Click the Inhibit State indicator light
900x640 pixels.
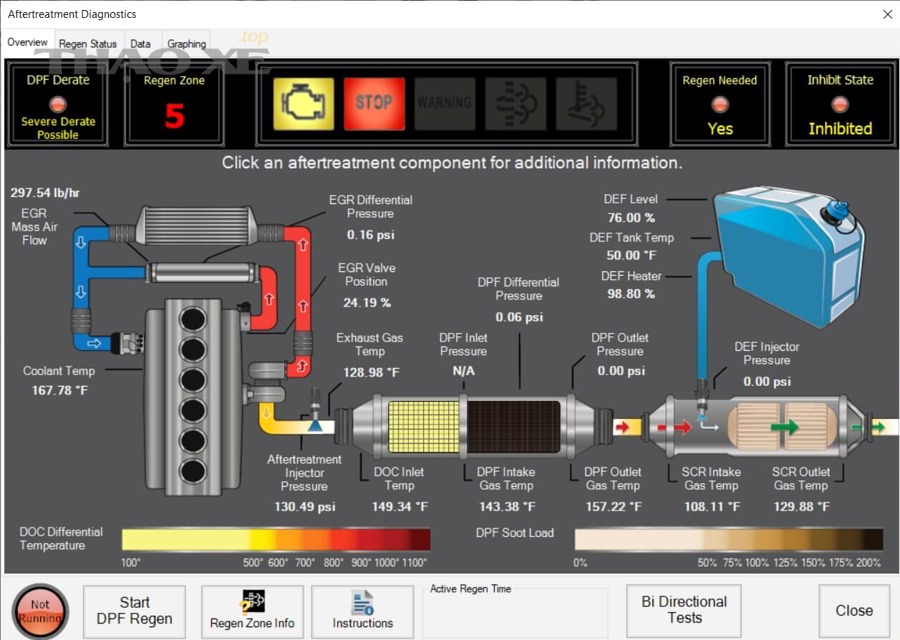pyautogui.click(x=840, y=104)
